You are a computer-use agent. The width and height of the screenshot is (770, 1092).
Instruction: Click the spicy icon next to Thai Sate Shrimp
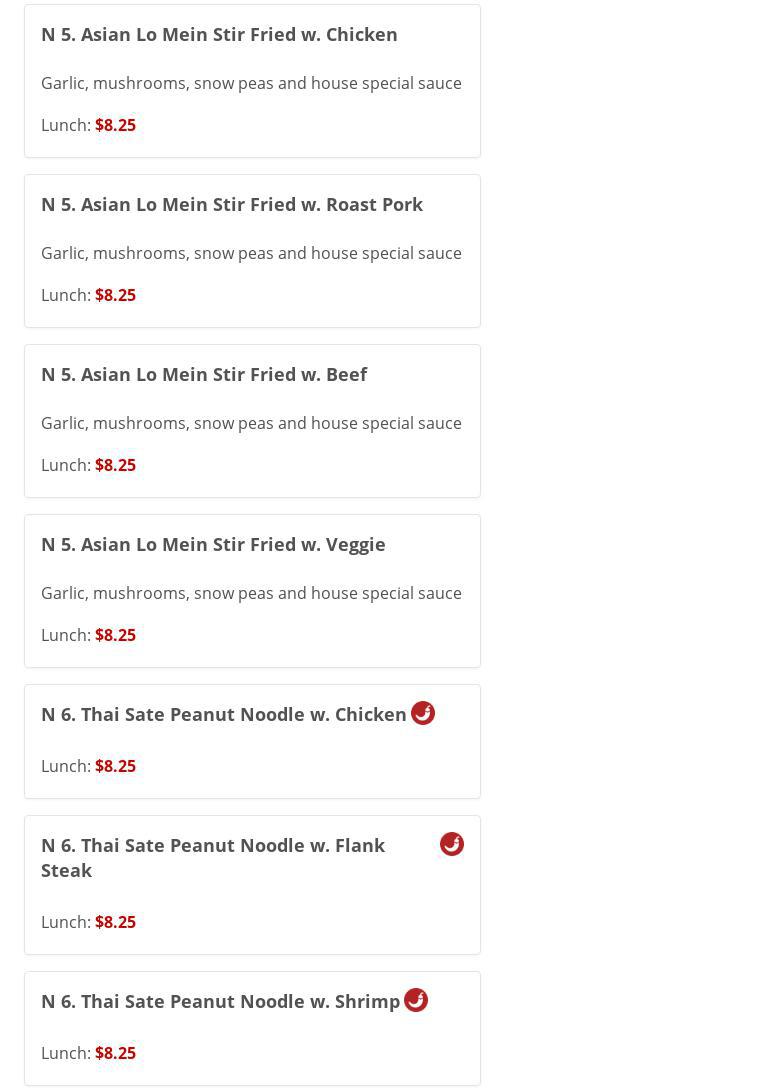[416, 1000]
